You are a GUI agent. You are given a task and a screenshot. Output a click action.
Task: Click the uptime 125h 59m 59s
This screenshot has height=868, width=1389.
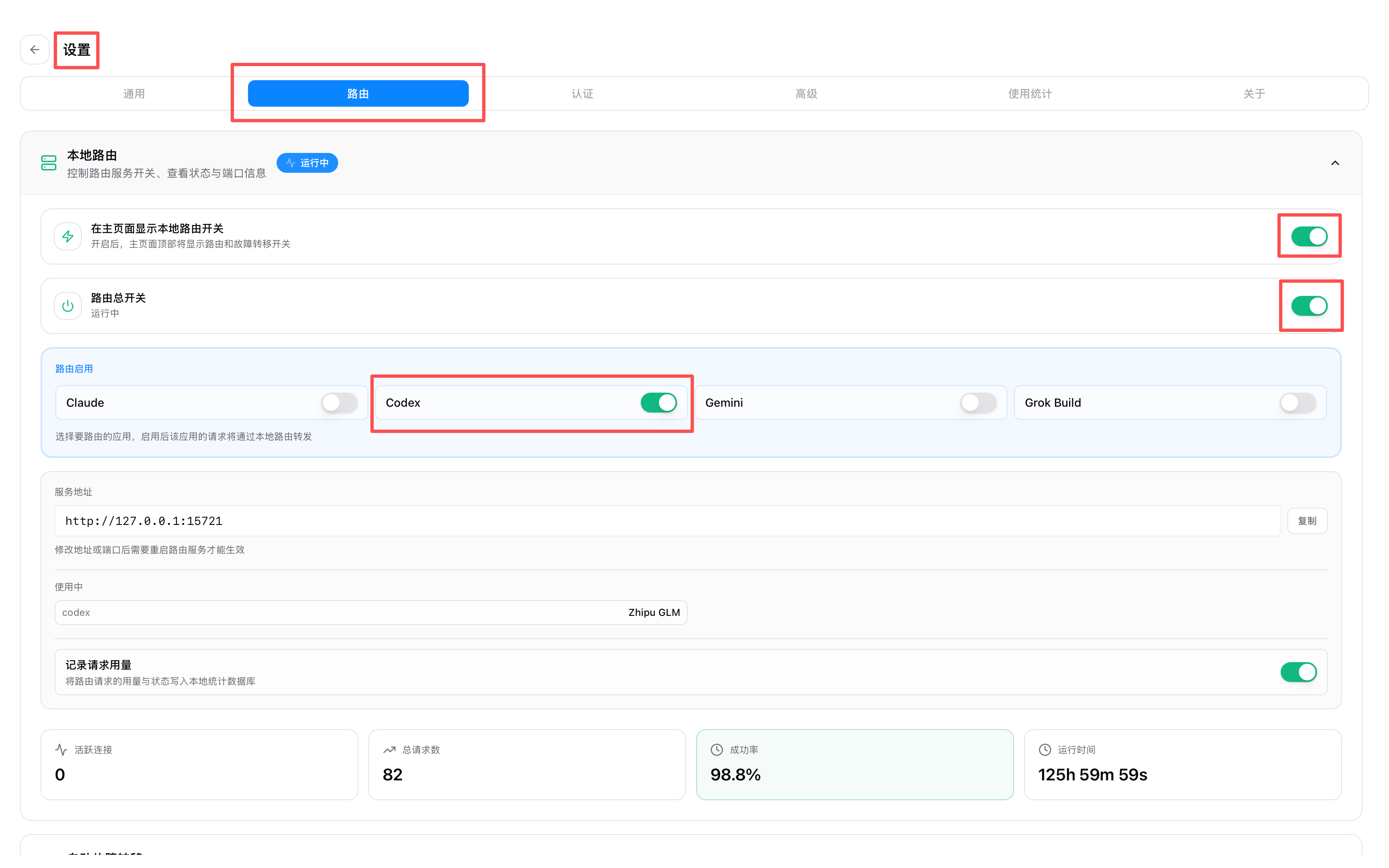(1092, 775)
